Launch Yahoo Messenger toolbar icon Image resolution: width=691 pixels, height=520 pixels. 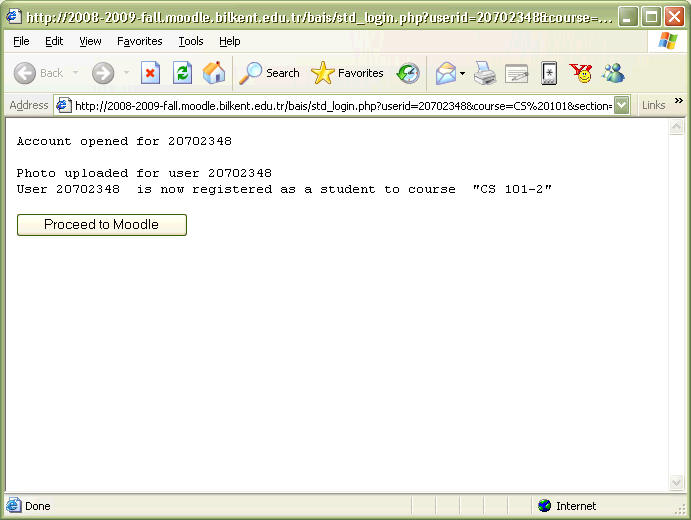tap(581, 73)
